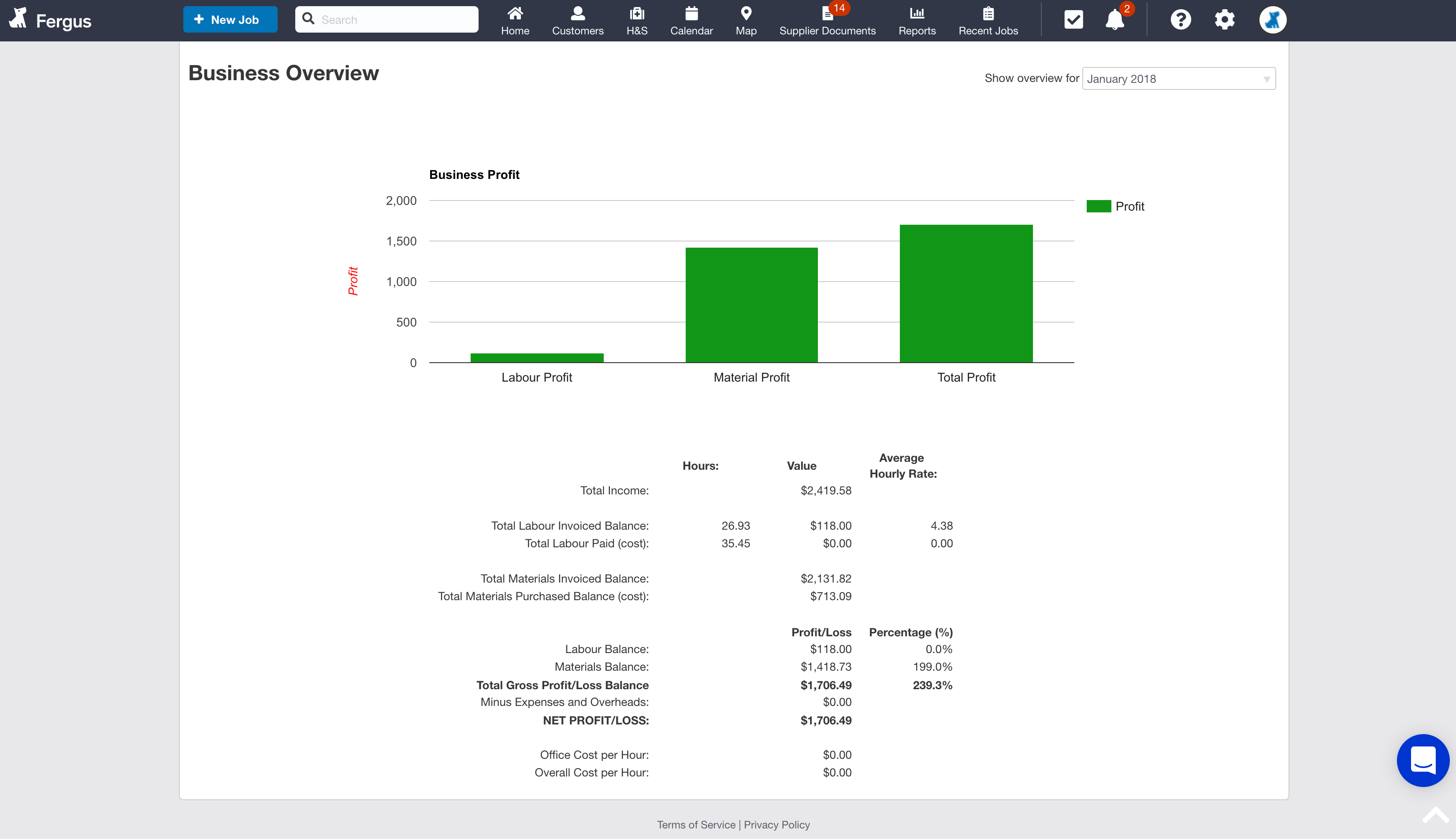Click the green Profit legend swatch
The height and width of the screenshot is (839, 1456).
[x=1098, y=206]
